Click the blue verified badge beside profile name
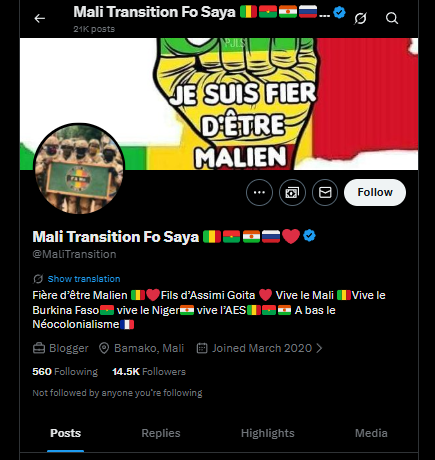 pyautogui.click(x=309, y=236)
